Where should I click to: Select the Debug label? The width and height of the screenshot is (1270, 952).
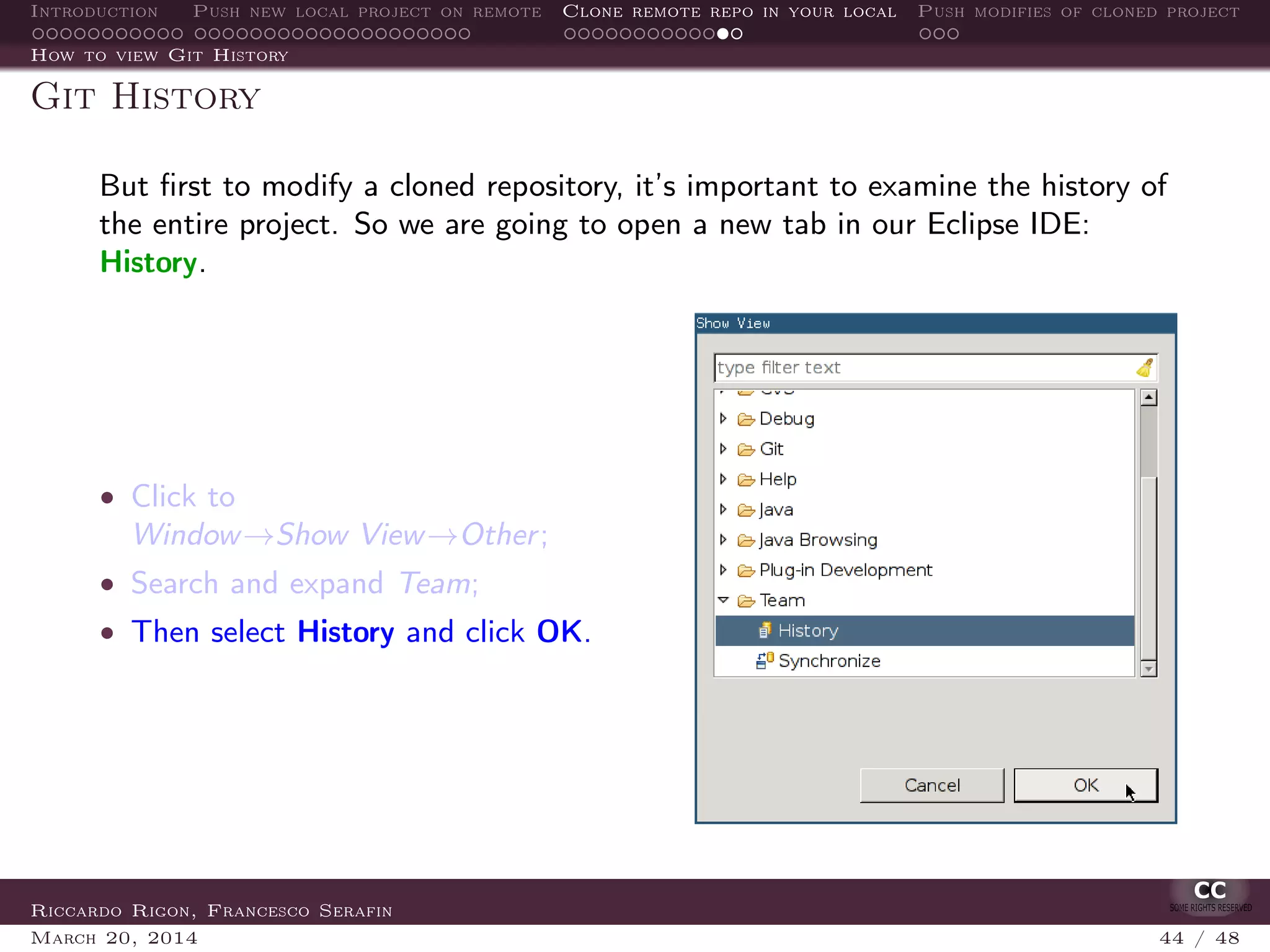[786, 419]
